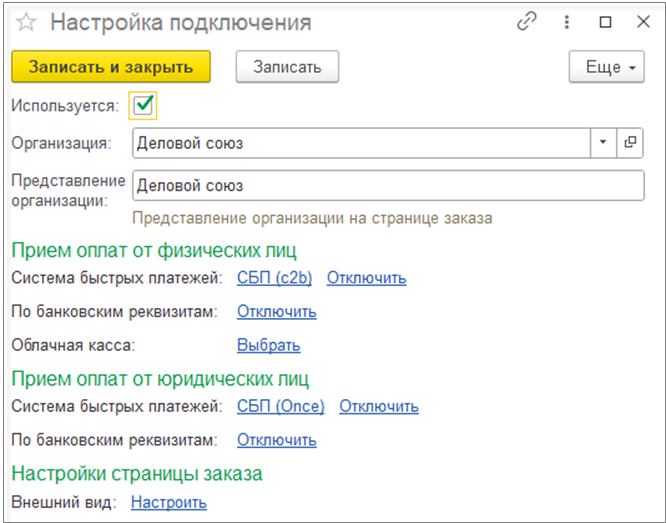Add window to favorites with star icon
This screenshot has height=523, width=666.
(x=27, y=23)
